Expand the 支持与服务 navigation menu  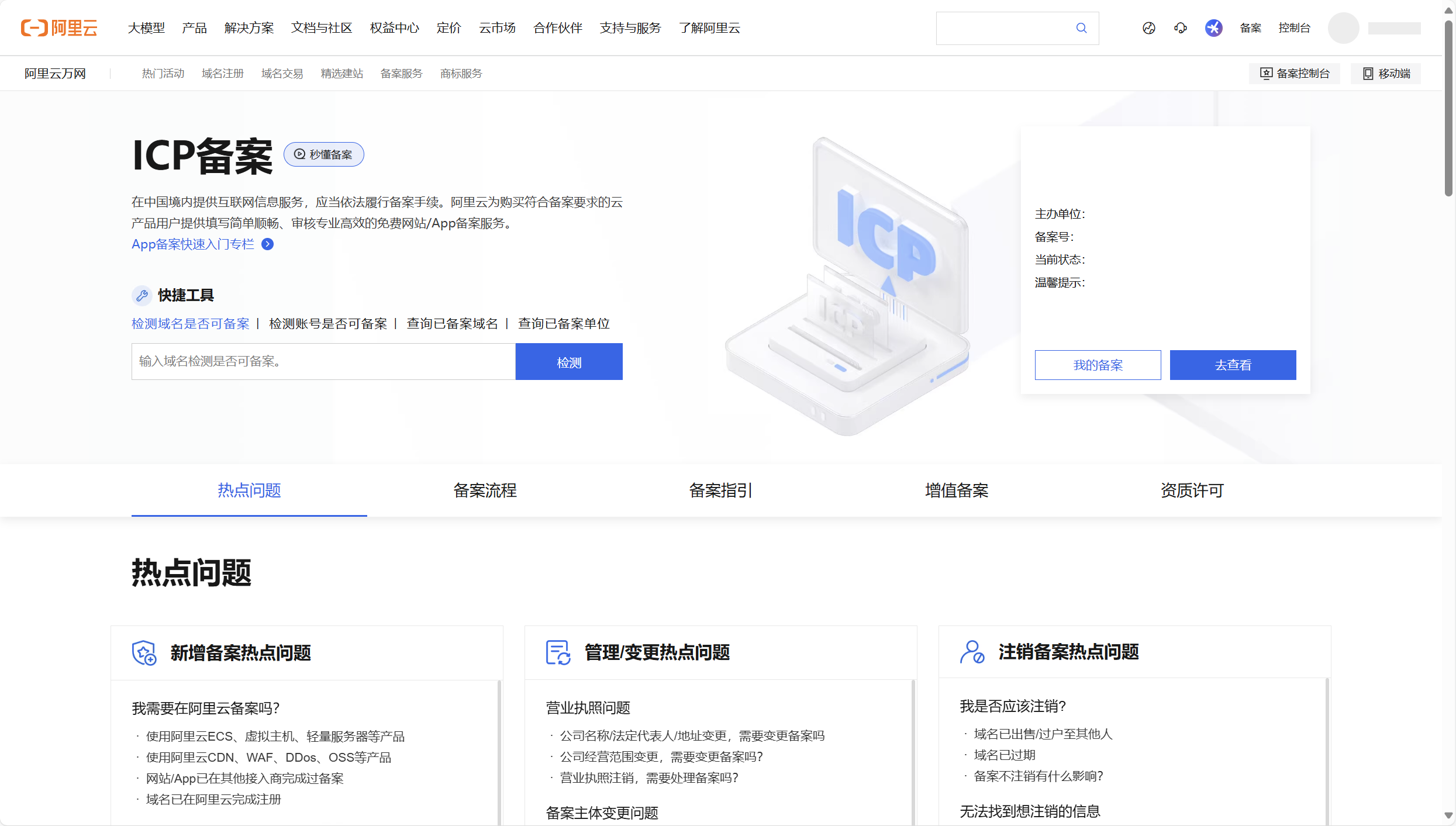pyautogui.click(x=630, y=28)
